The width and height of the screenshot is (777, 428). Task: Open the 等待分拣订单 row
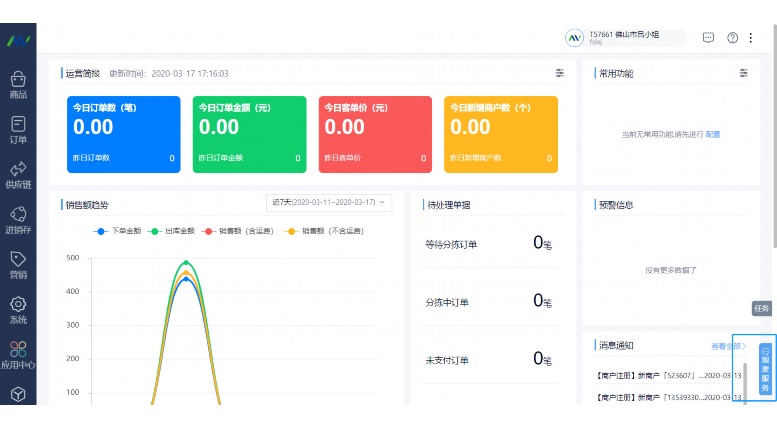click(490, 244)
